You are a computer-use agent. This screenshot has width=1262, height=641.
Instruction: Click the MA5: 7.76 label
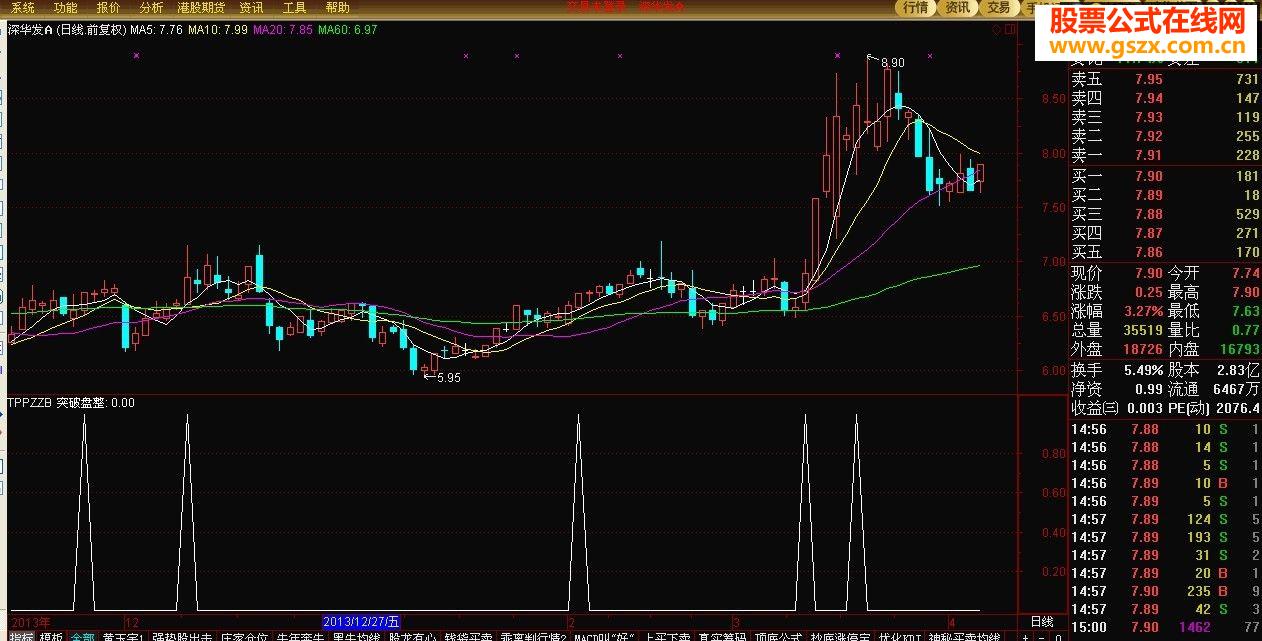157,30
